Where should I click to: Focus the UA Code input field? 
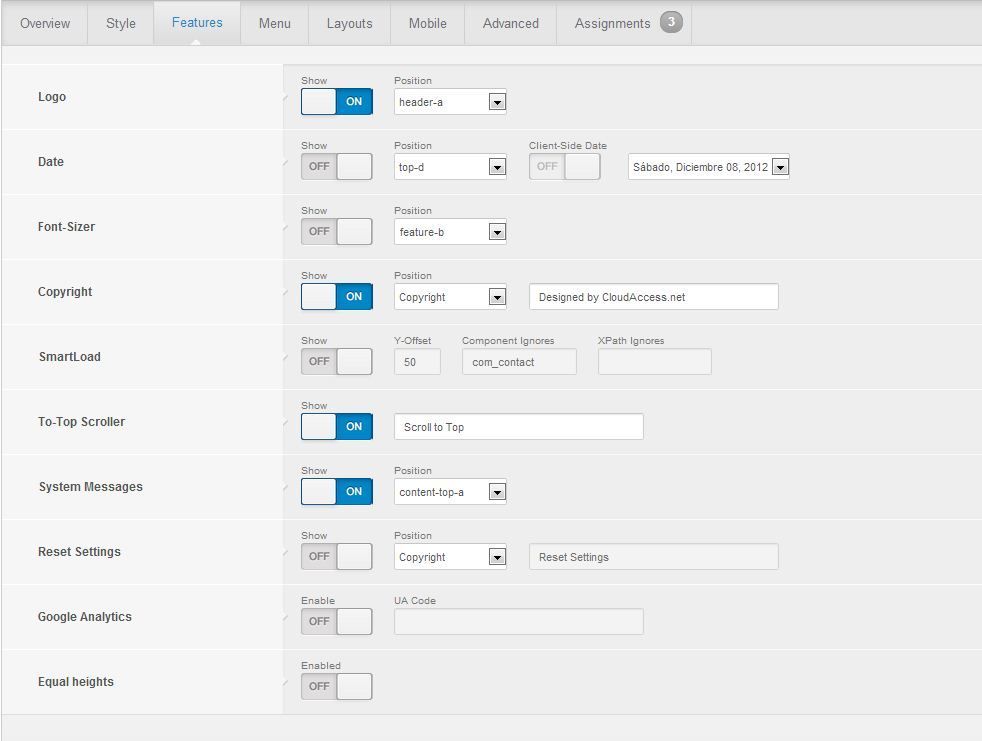coord(519,621)
